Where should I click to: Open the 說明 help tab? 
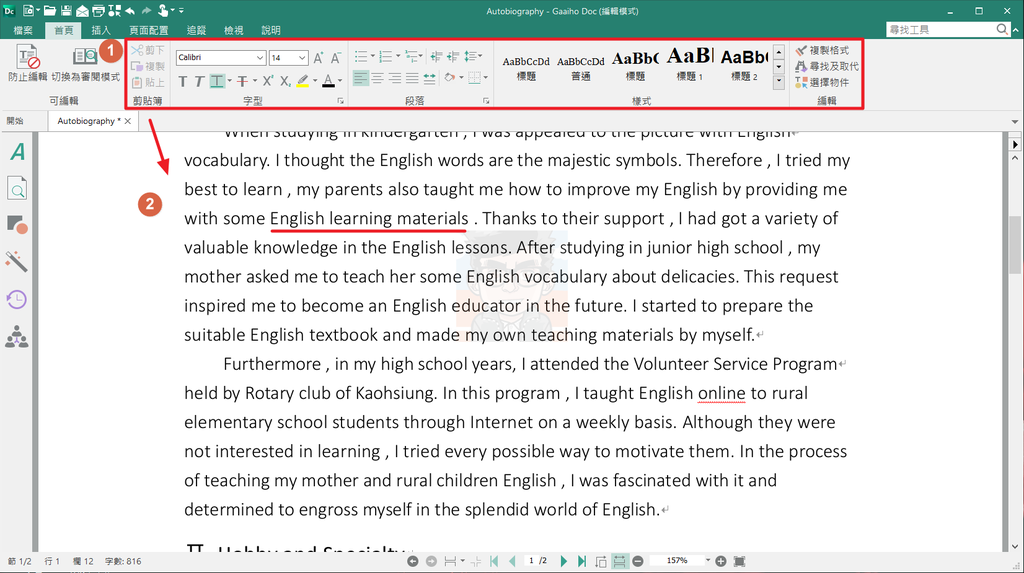[270, 30]
